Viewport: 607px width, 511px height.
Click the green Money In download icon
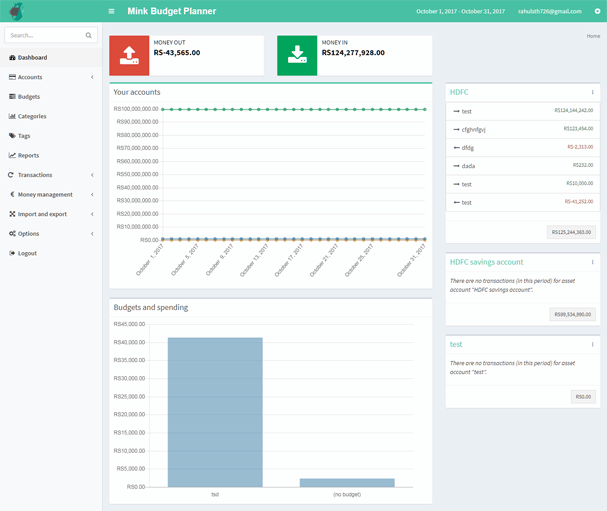click(x=297, y=55)
